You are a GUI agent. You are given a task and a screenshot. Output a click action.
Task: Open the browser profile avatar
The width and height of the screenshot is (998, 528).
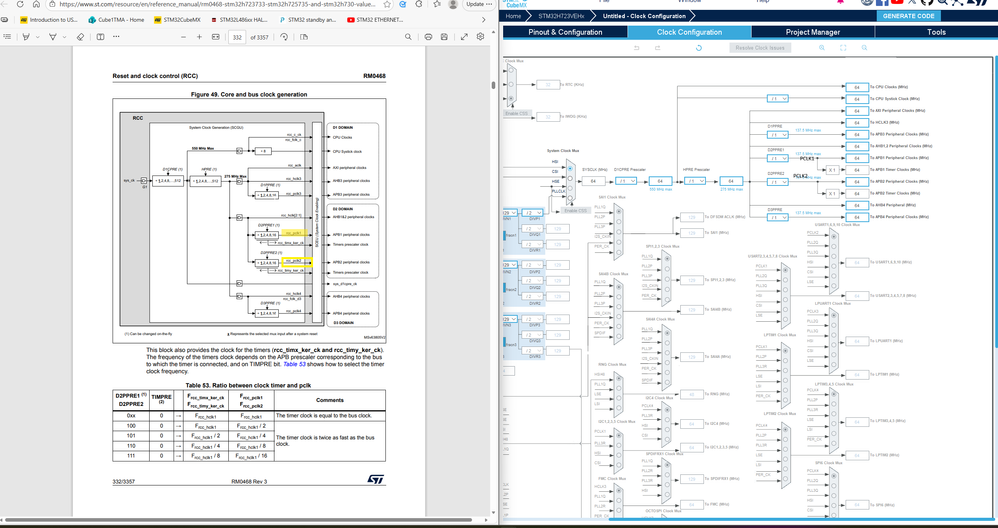pos(453,4)
